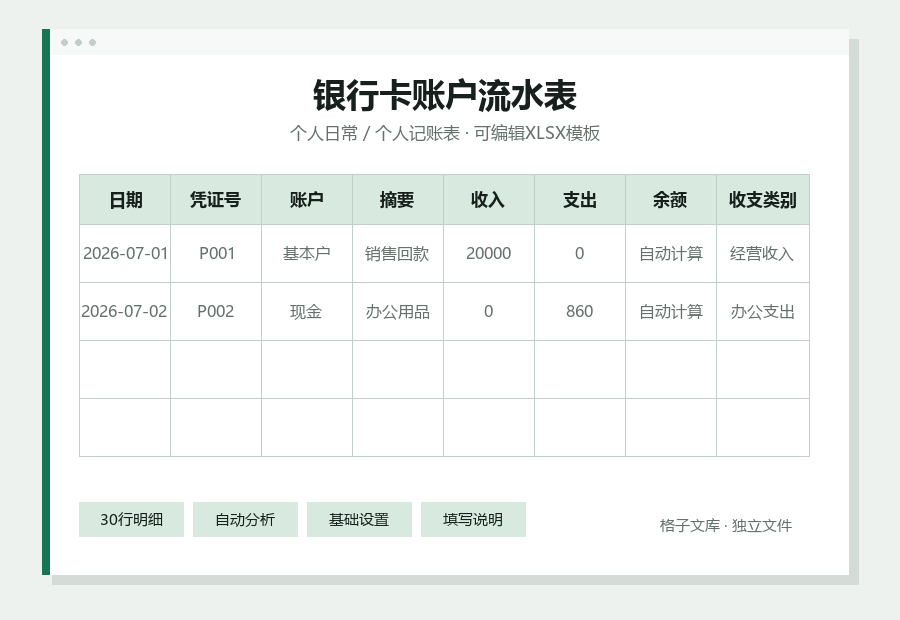Click the expense cell in the P001 row
The height and width of the screenshot is (620, 900).
580,254
